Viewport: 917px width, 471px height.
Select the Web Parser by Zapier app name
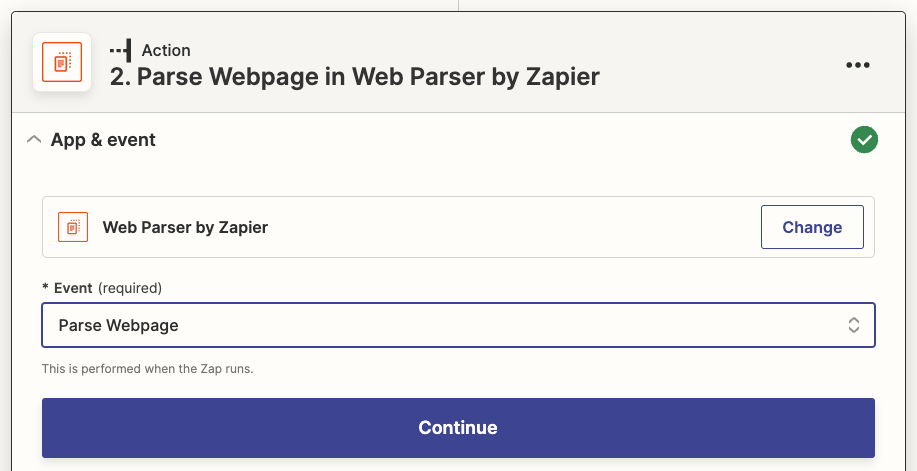[x=185, y=227]
